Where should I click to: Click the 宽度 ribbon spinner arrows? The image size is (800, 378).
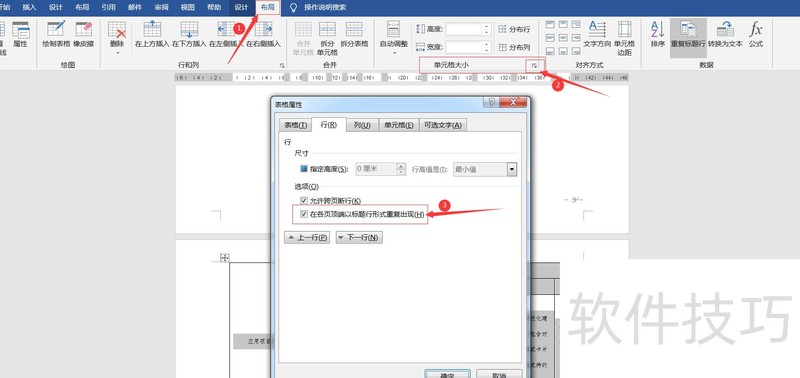pyautogui.click(x=487, y=47)
